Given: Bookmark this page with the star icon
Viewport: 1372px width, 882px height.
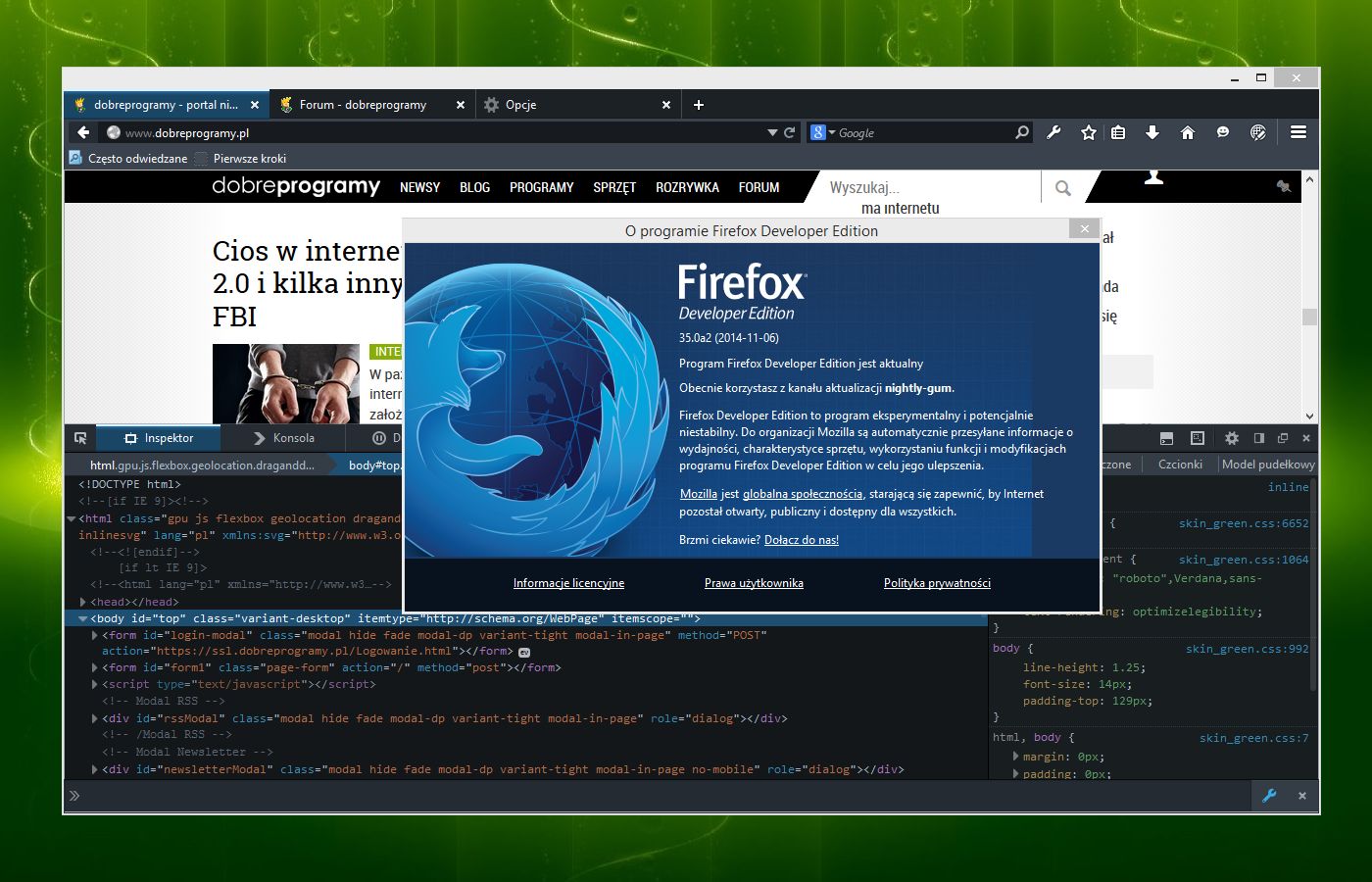Looking at the screenshot, I should coord(1088,132).
